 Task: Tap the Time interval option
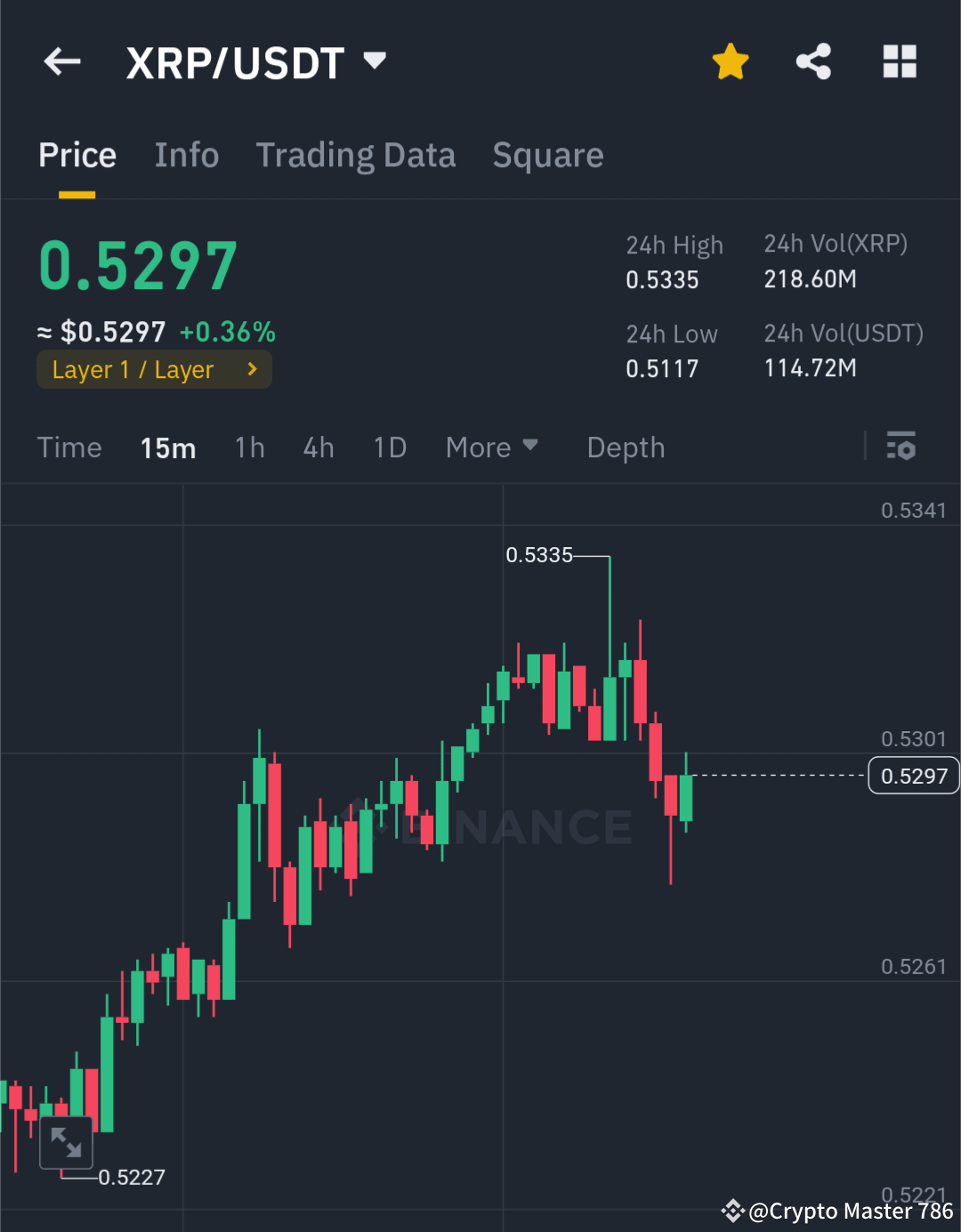(x=69, y=447)
